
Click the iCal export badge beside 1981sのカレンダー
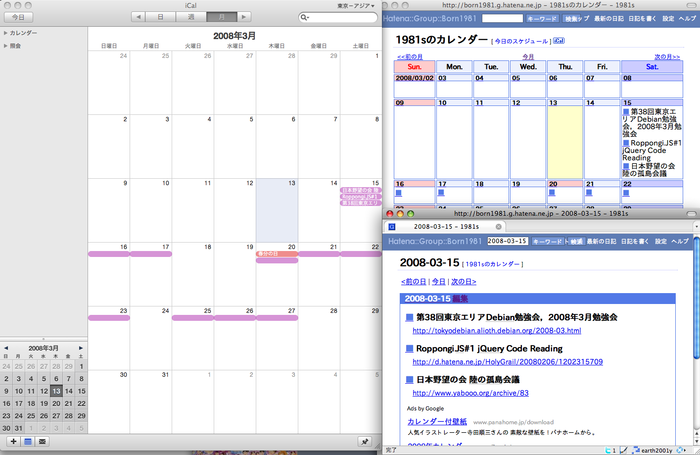pyautogui.click(x=559, y=41)
